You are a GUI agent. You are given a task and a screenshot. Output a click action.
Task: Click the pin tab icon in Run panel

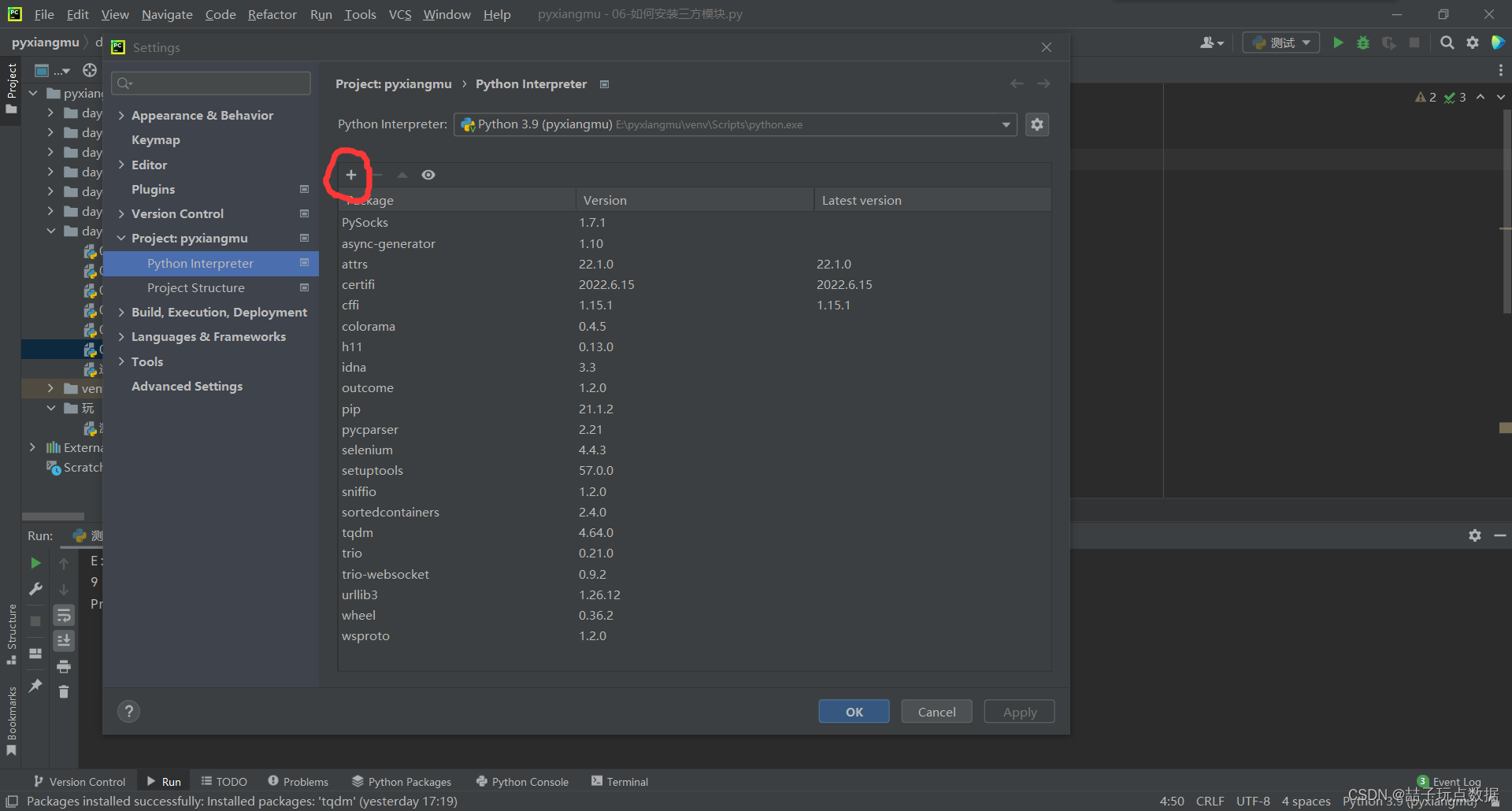tap(35, 686)
